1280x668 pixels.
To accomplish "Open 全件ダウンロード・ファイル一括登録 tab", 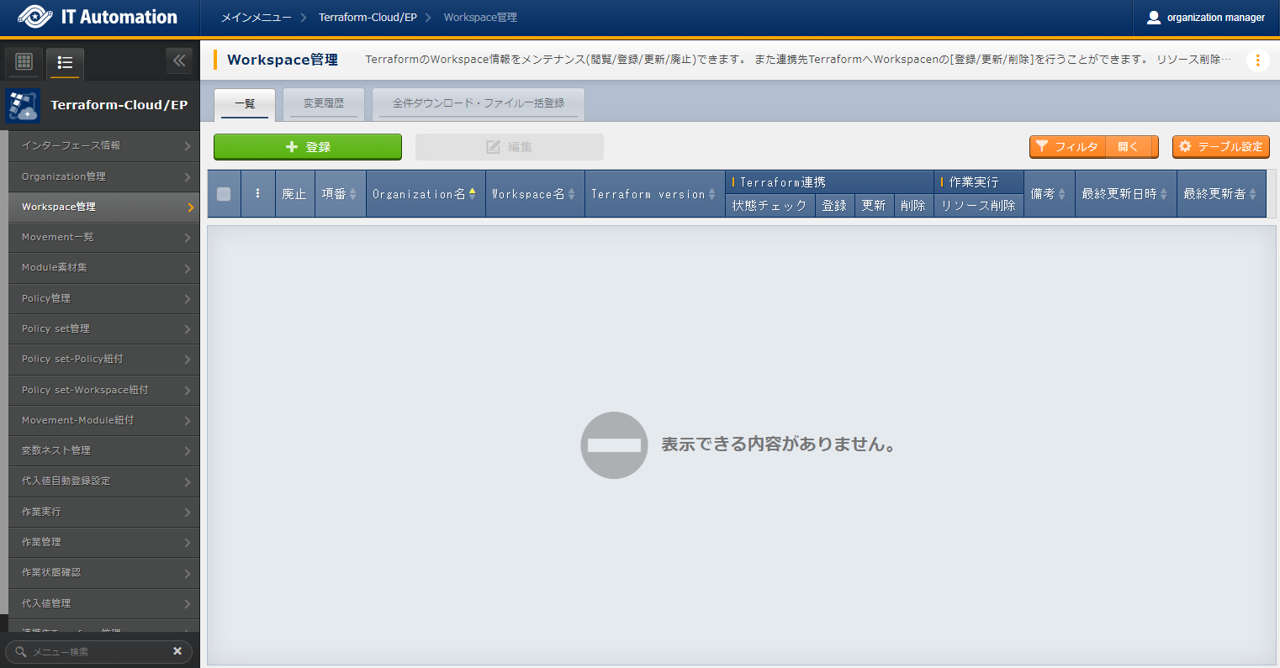I will click(x=478, y=103).
